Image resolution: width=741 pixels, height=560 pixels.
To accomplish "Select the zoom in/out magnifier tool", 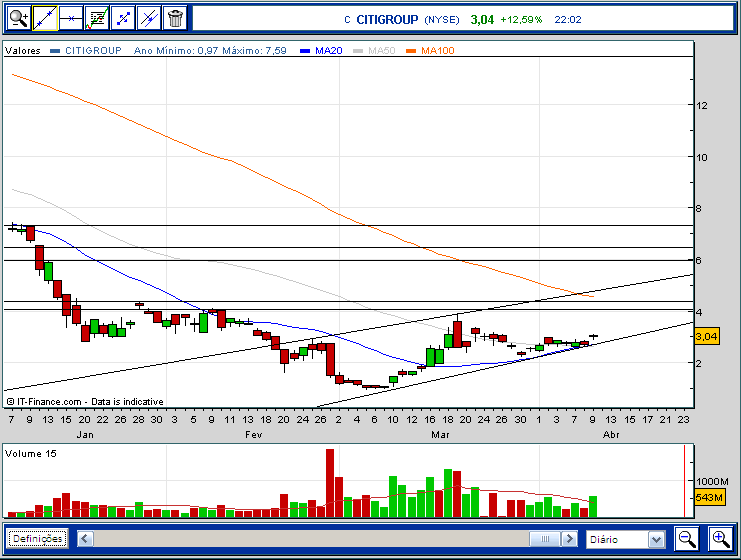I will (x=19, y=18).
